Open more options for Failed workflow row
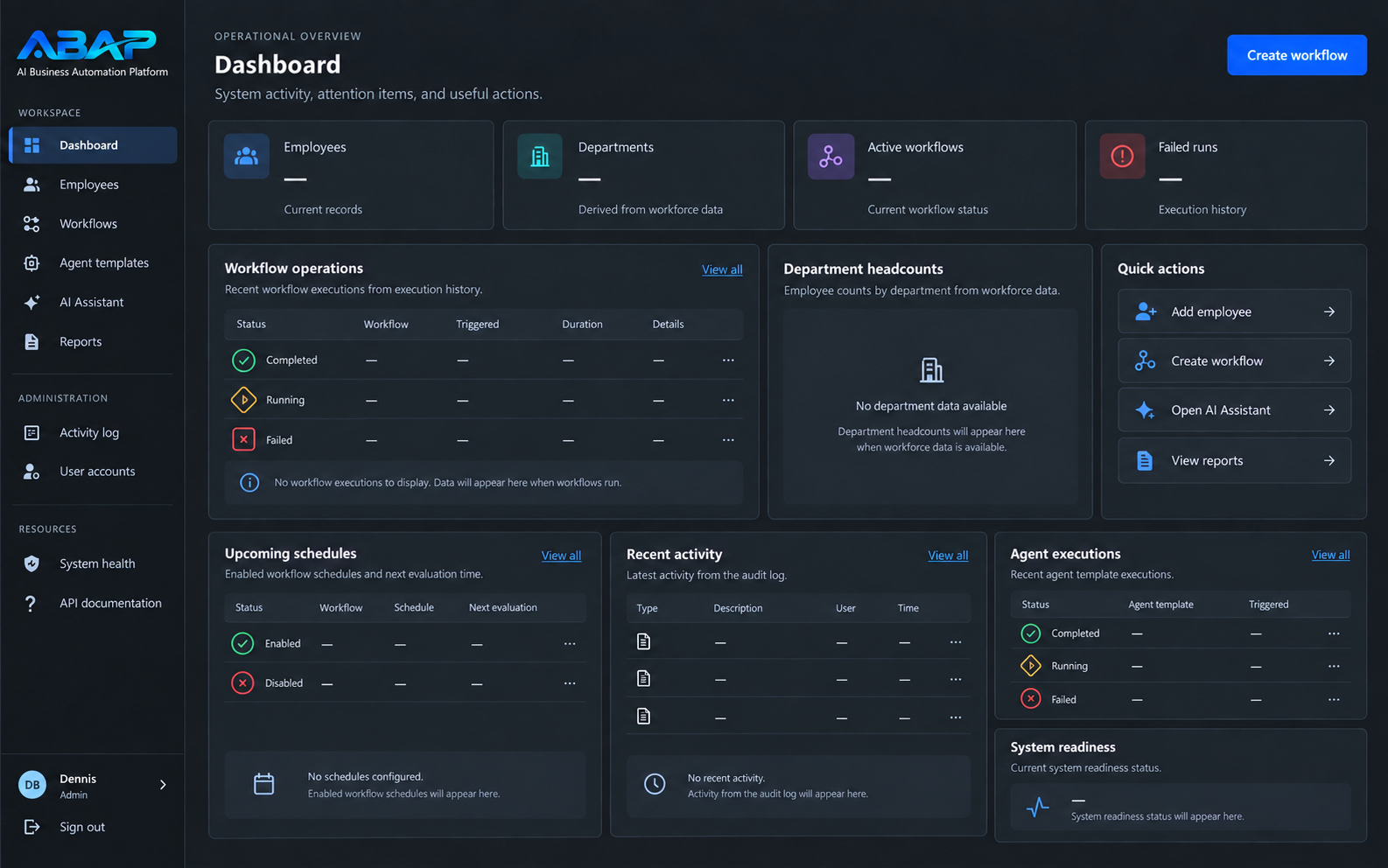The image size is (1388, 868). [x=728, y=440]
